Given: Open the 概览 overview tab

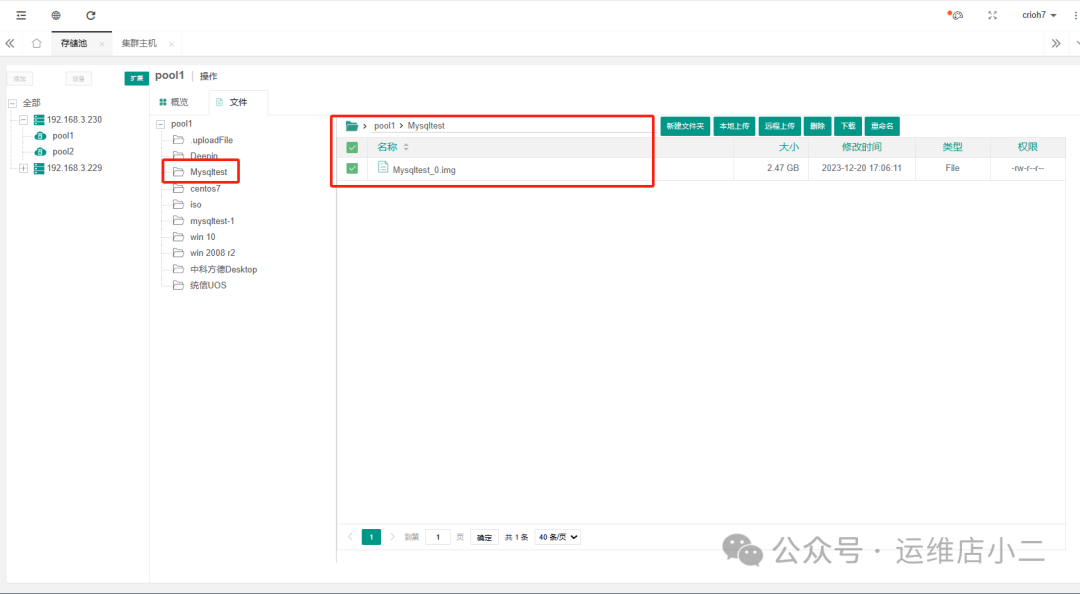Looking at the screenshot, I should click(174, 102).
